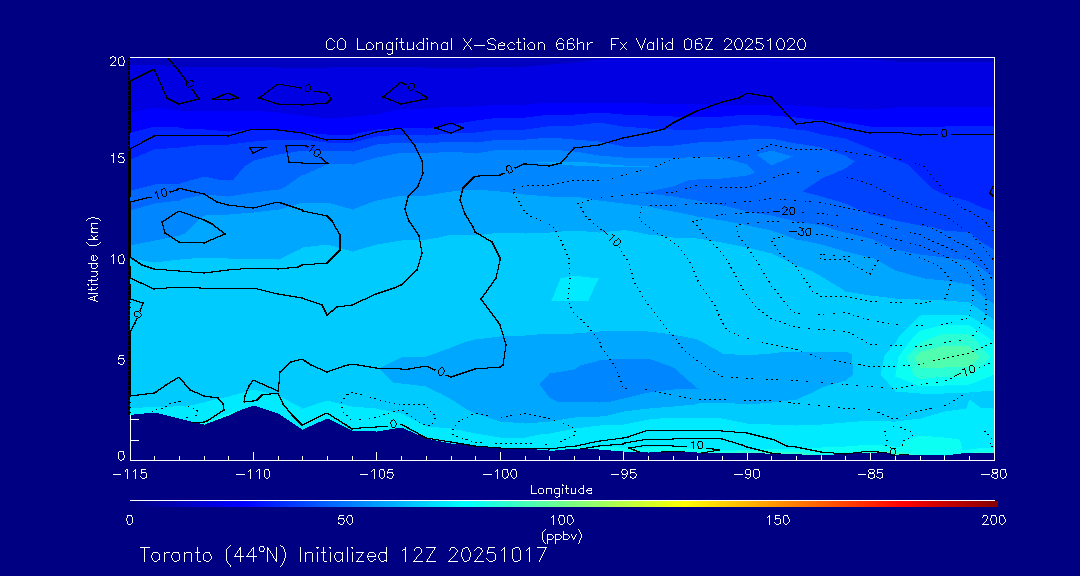Click the "50" color bar tick label

pos(345,520)
